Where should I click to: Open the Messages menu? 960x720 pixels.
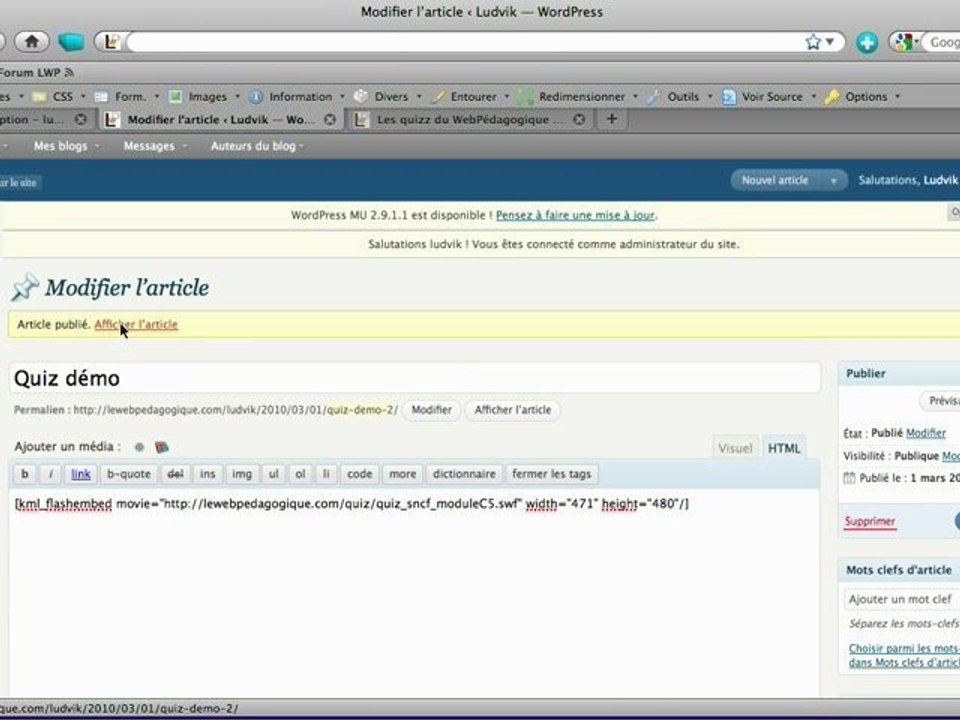(x=154, y=146)
